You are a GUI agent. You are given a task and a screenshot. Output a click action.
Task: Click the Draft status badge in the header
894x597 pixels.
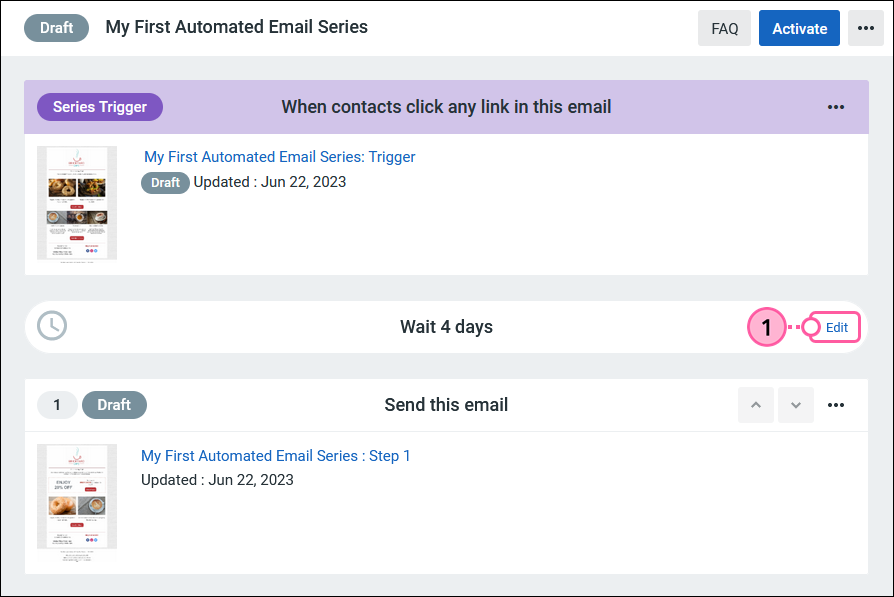click(x=56, y=28)
